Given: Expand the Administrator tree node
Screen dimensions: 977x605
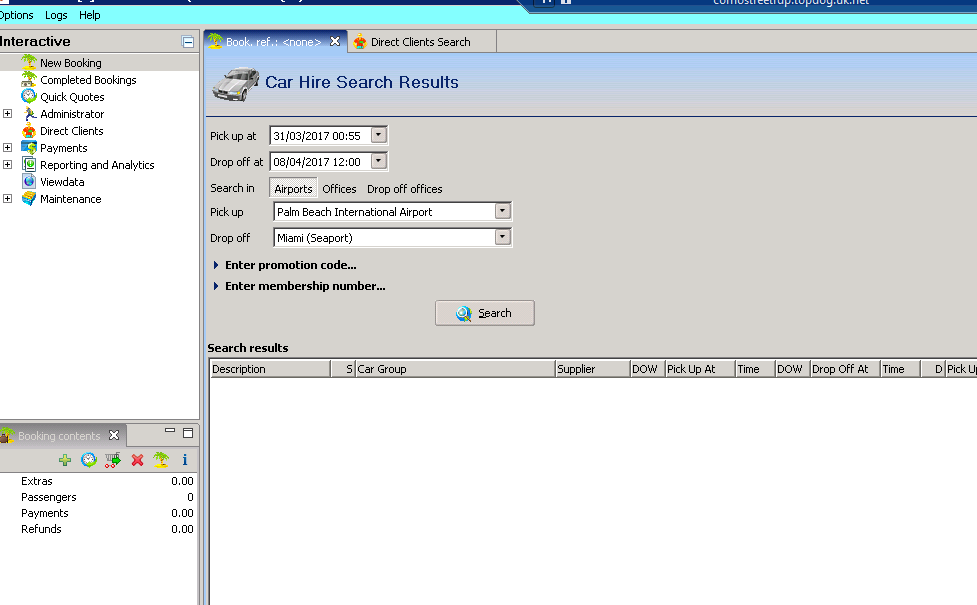Looking at the screenshot, I should click(x=7, y=113).
